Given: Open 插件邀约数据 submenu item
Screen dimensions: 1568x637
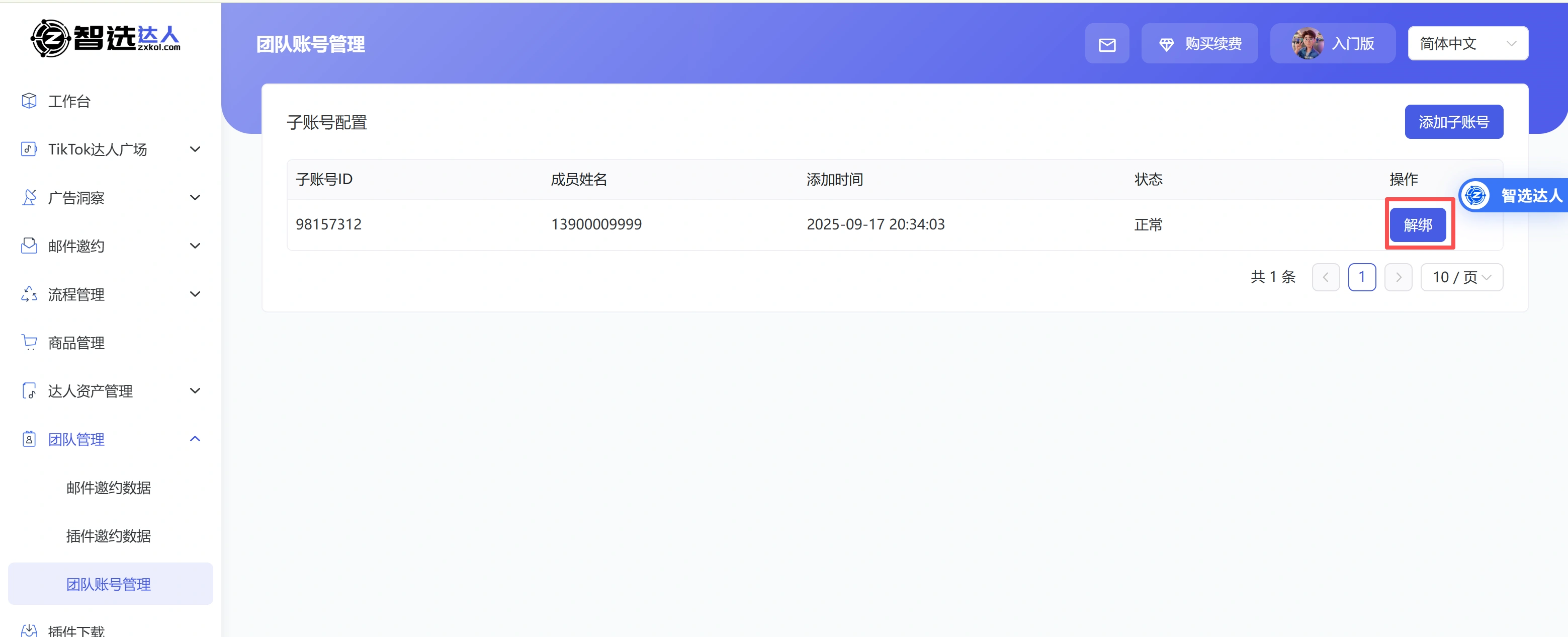Looking at the screenshot, I should tap(108, 536).
